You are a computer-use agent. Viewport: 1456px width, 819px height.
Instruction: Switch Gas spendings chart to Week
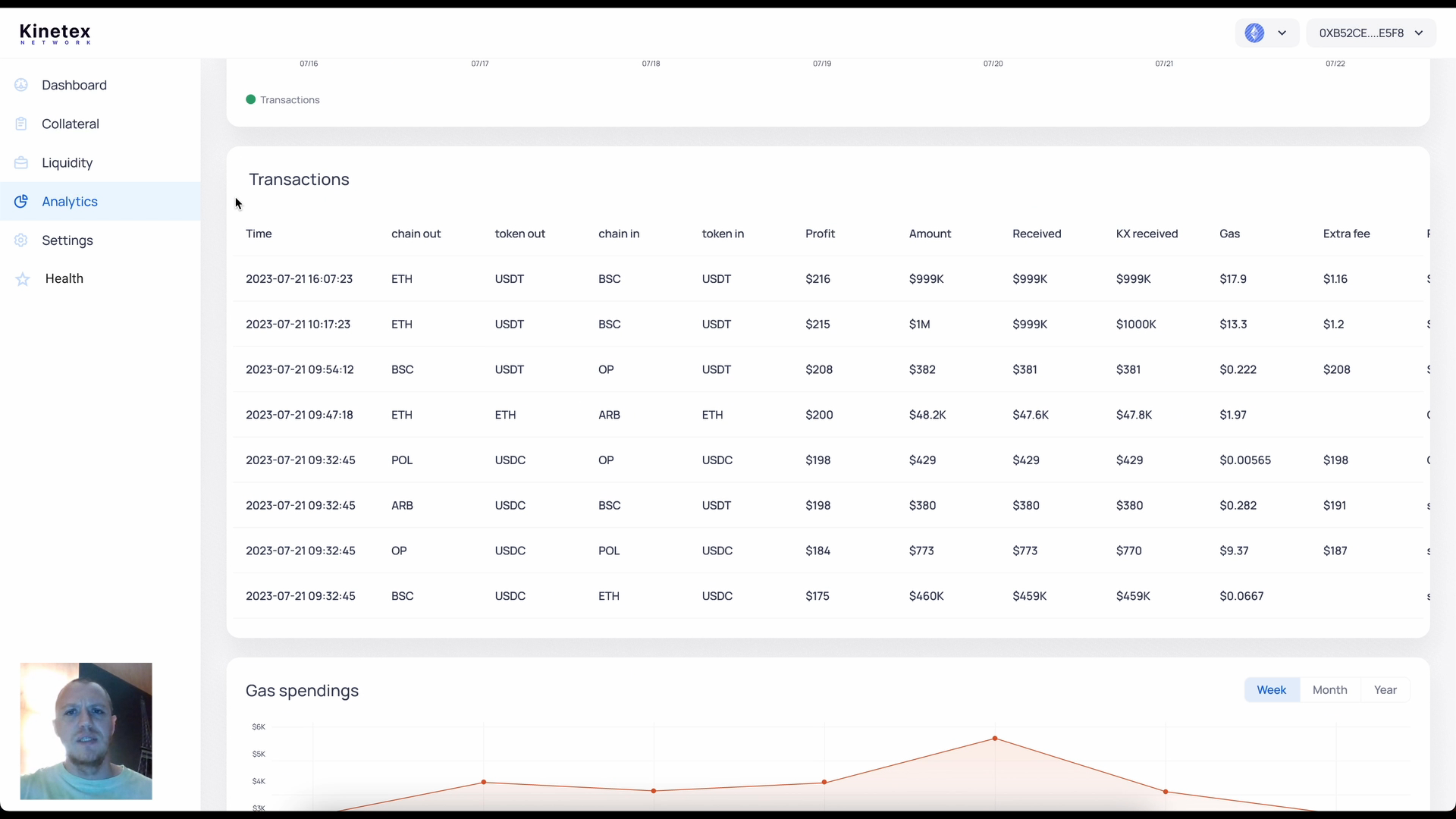click(1272, 690)
